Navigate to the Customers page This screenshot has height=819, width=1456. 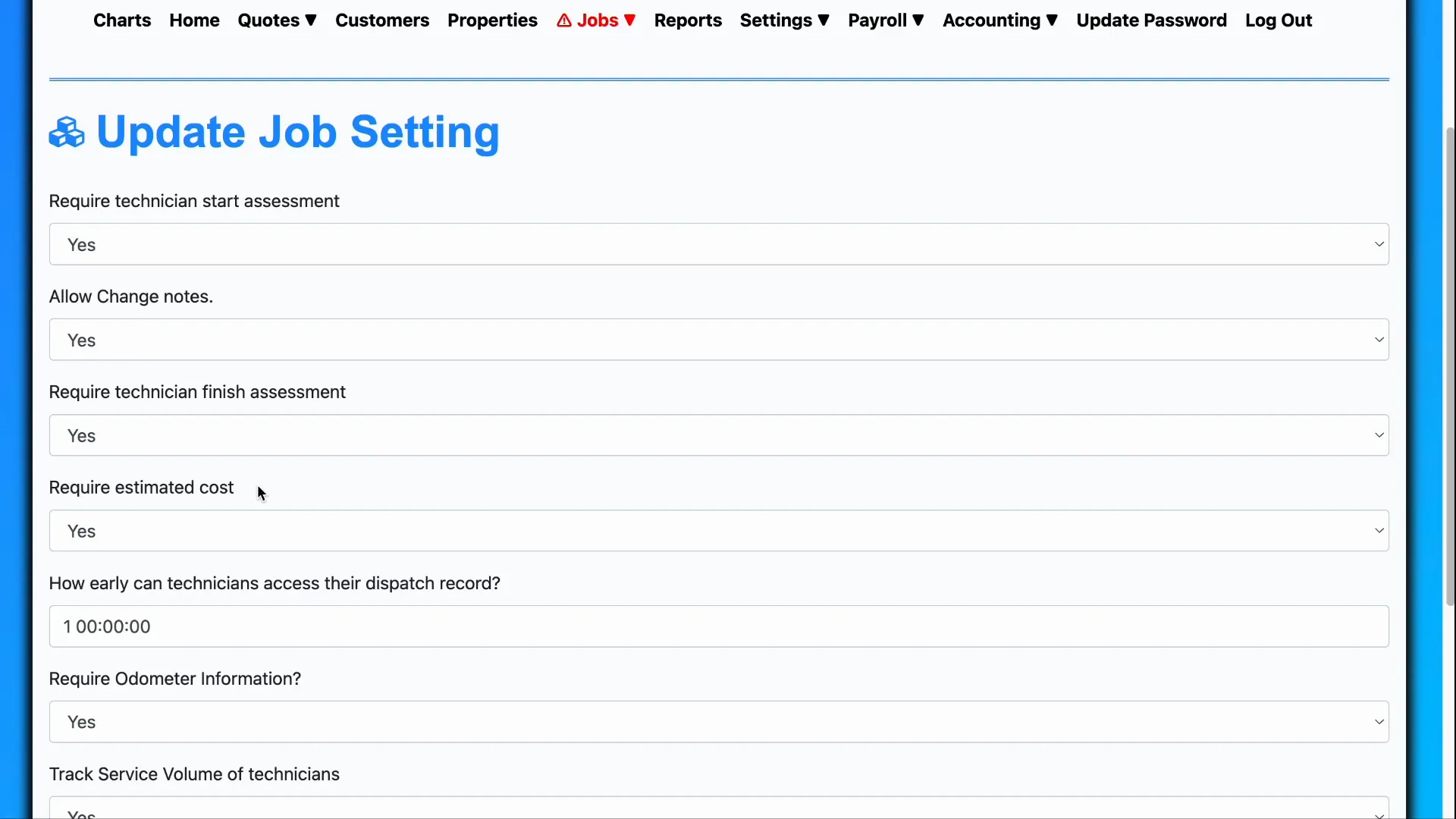[x=382, y=20]
